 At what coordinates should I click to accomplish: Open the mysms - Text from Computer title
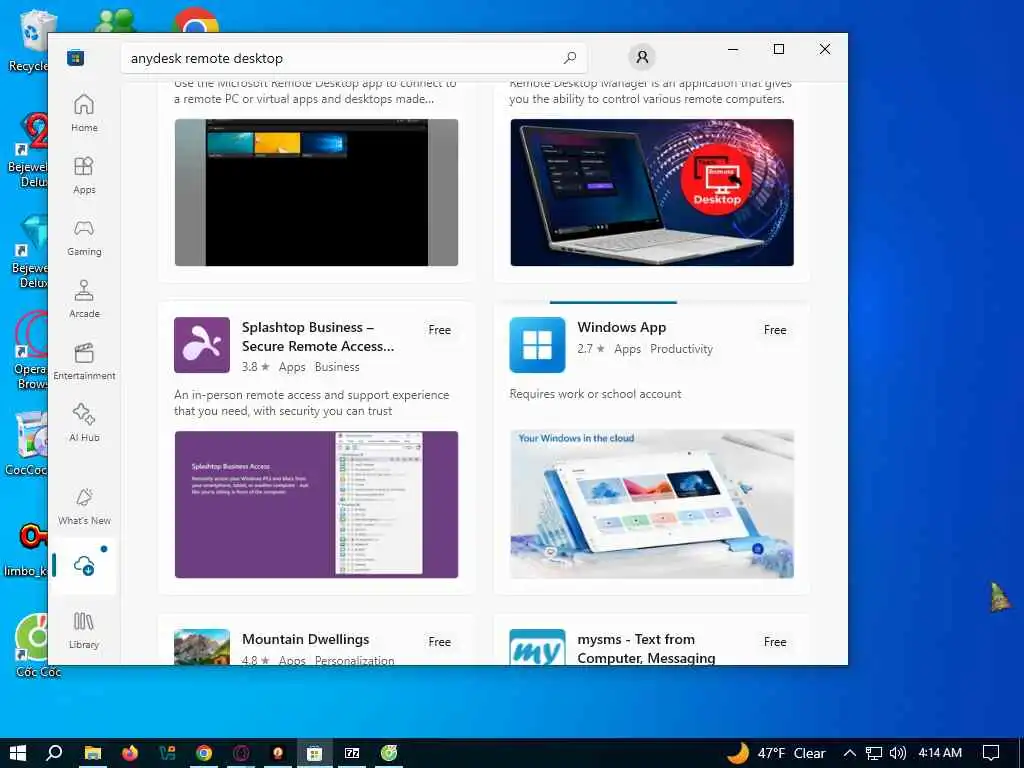pyautogui.click(x=647, y=648)
